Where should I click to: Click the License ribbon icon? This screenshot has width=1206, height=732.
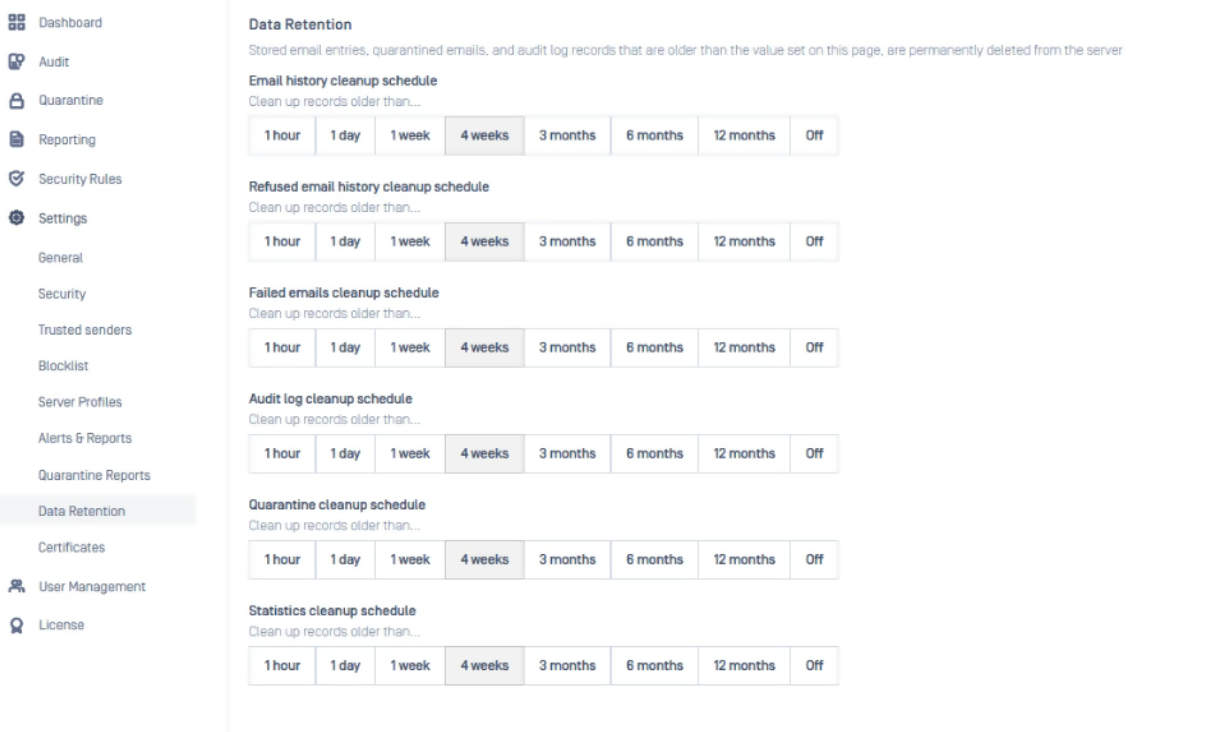[x=15, y=625]
